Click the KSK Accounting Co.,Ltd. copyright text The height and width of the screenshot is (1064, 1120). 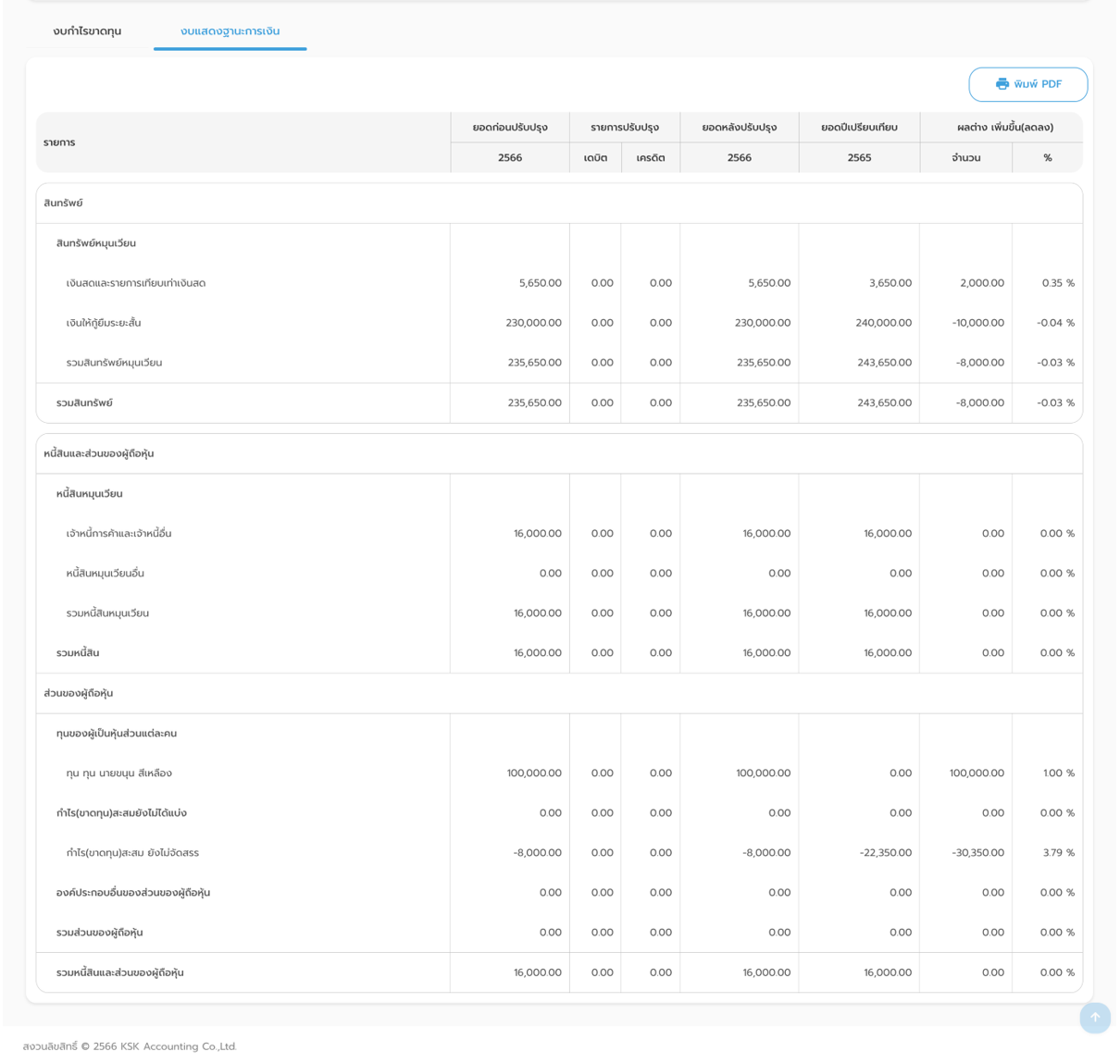click(x=130, y=1046)
